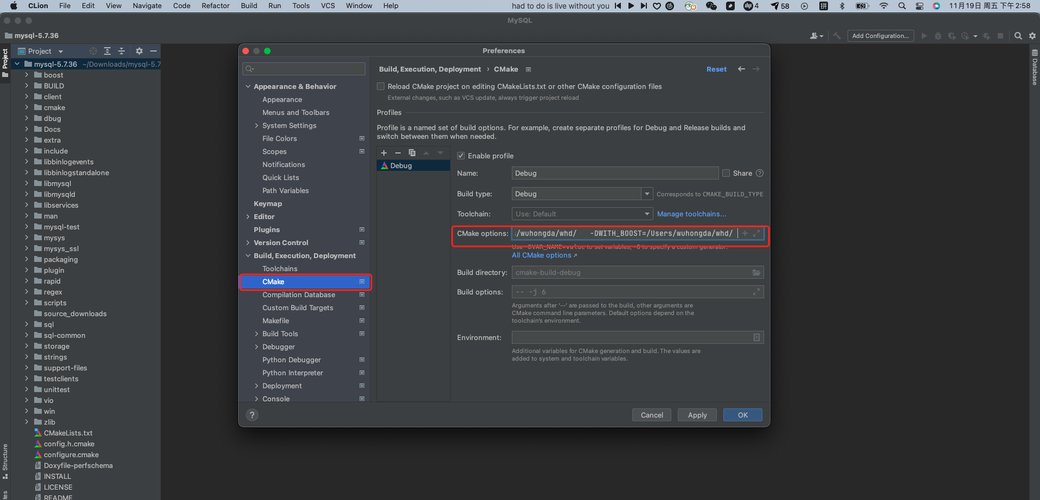Open the CLion application menu
Image resolution: width=1040 pixels, height=500 pixels.
pyautogui.click(x=38, y=5)
